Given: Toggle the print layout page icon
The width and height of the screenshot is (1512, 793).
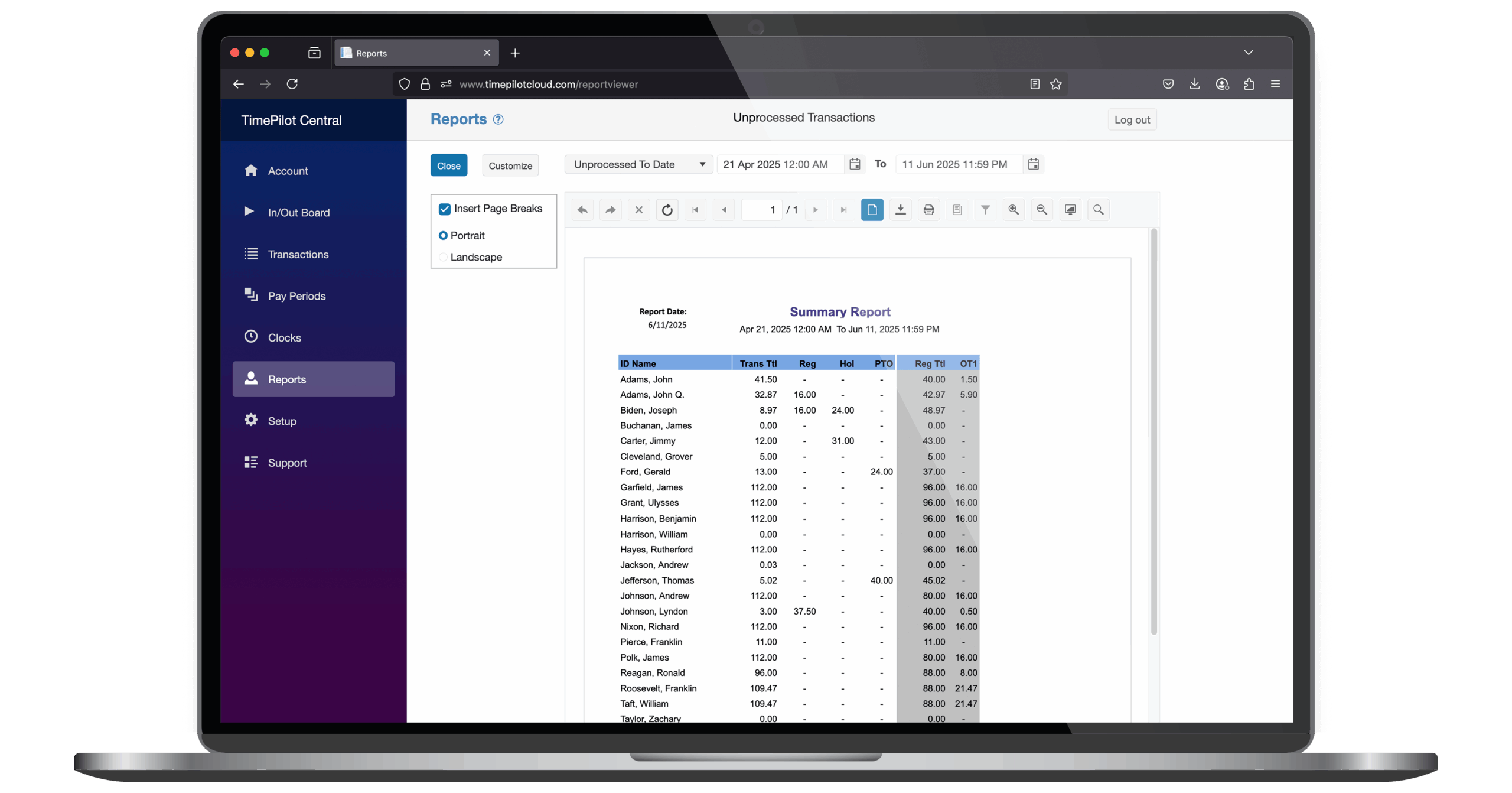Looking at the screenshot, I should pos(872,210).
